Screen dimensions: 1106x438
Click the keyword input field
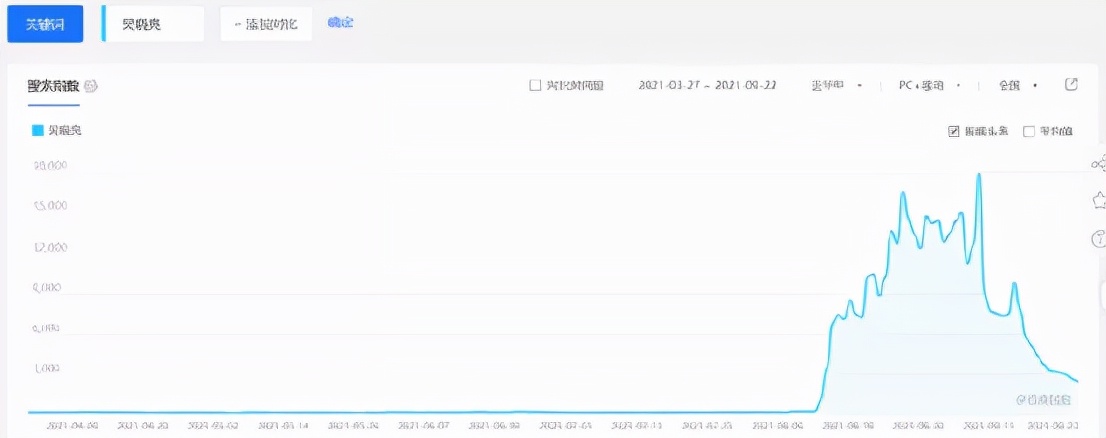coord(155,24)
